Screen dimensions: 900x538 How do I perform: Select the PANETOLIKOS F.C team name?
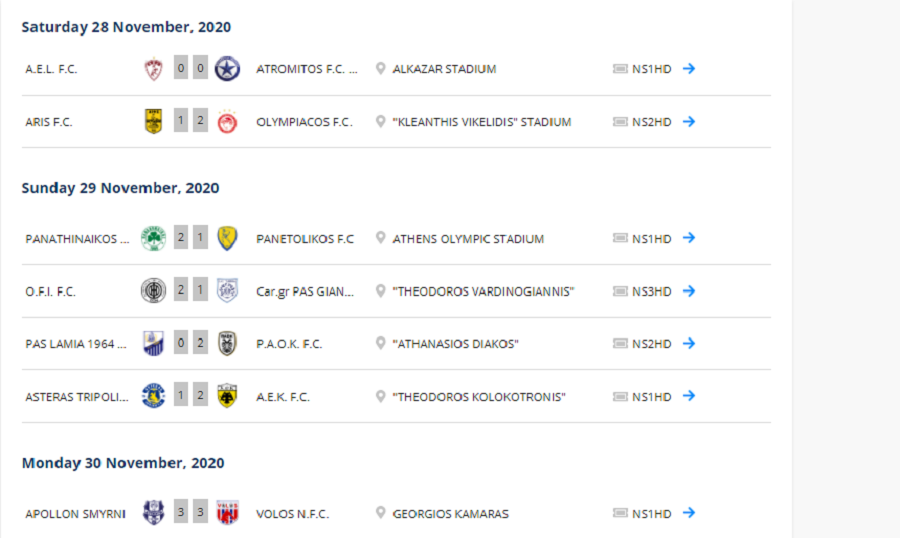[x=305, y=239]
